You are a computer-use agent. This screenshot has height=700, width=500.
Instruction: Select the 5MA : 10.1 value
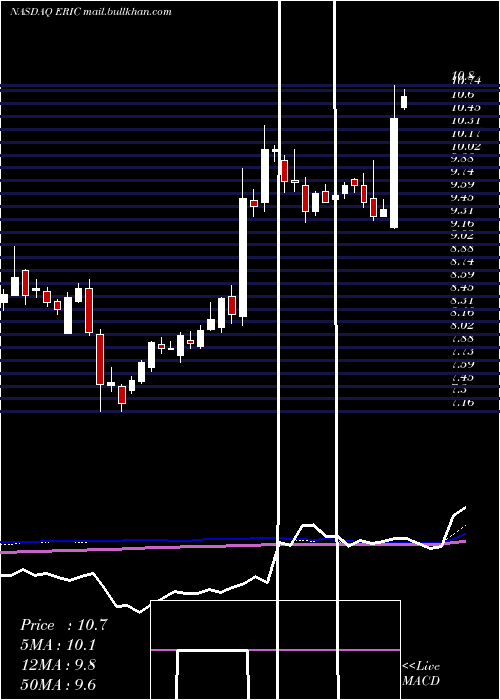[x=58, y=645]
